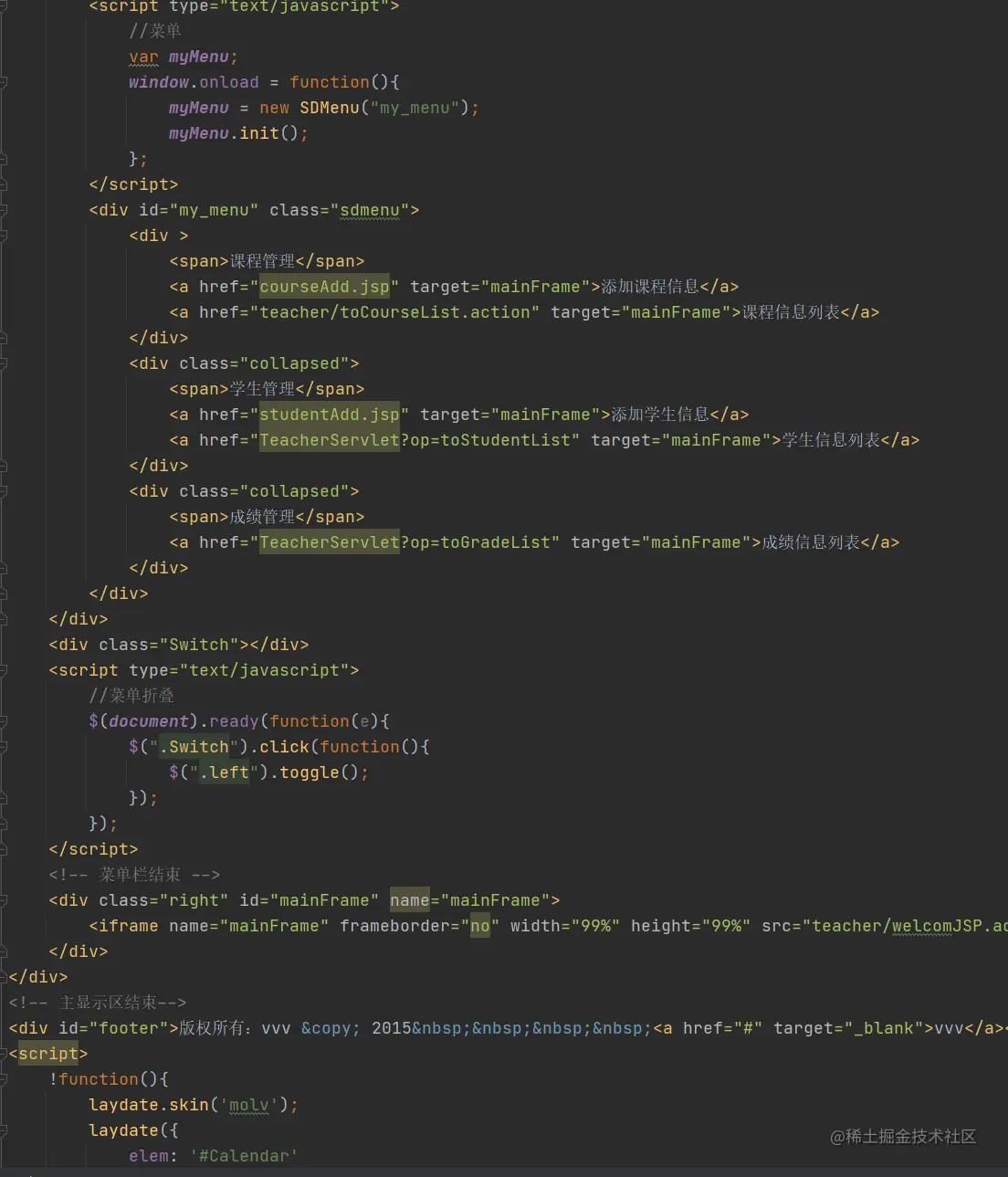Click the 主显示区结束 HTML comment
The height and width of the screenshot is (1177, 1008).
pos(98,1003)
